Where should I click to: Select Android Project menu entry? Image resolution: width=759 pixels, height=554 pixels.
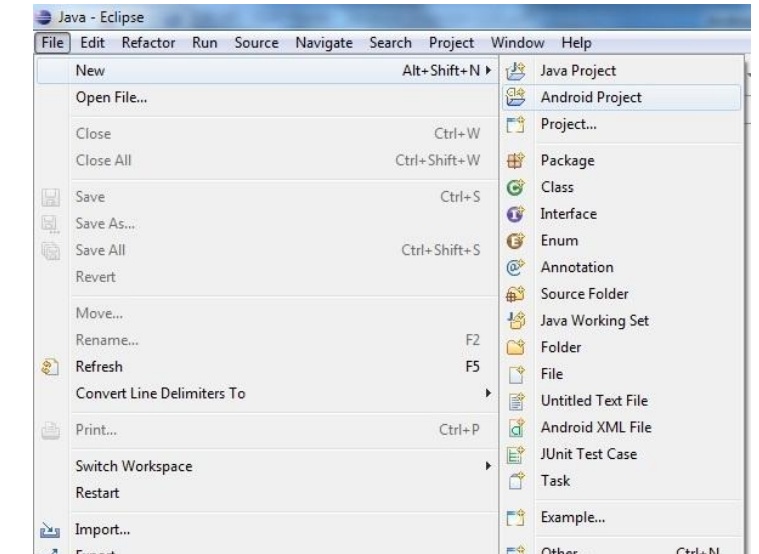(x=622, y=97)
